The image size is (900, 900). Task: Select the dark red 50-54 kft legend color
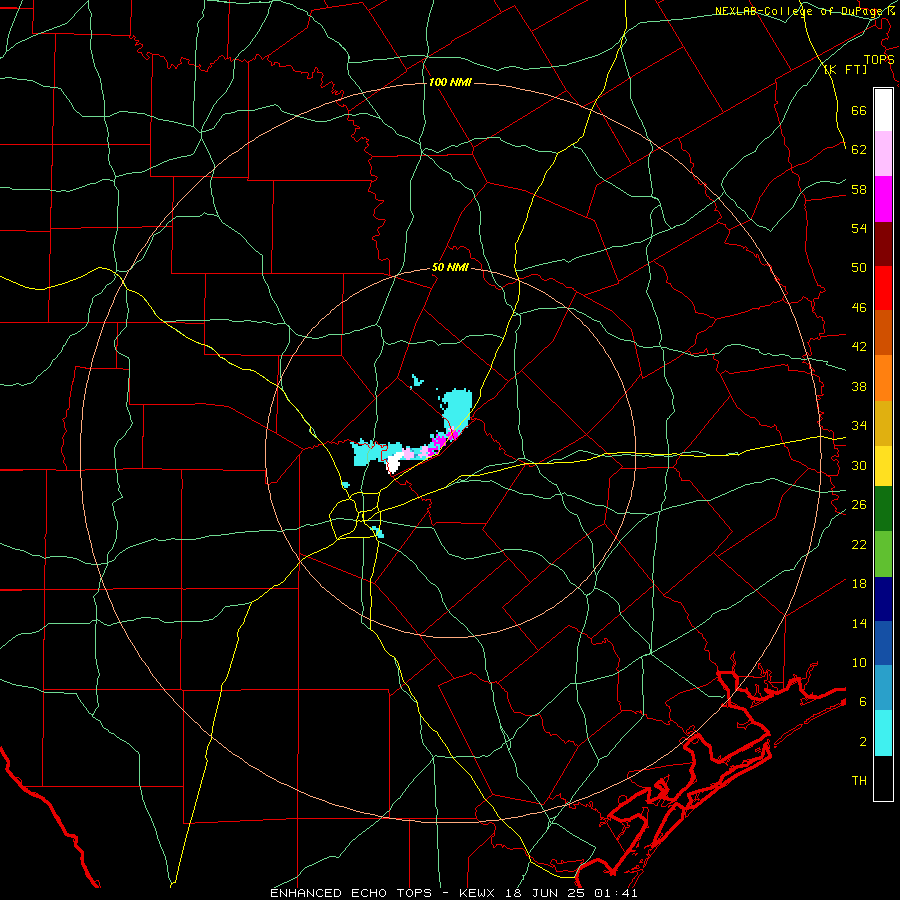883,244
